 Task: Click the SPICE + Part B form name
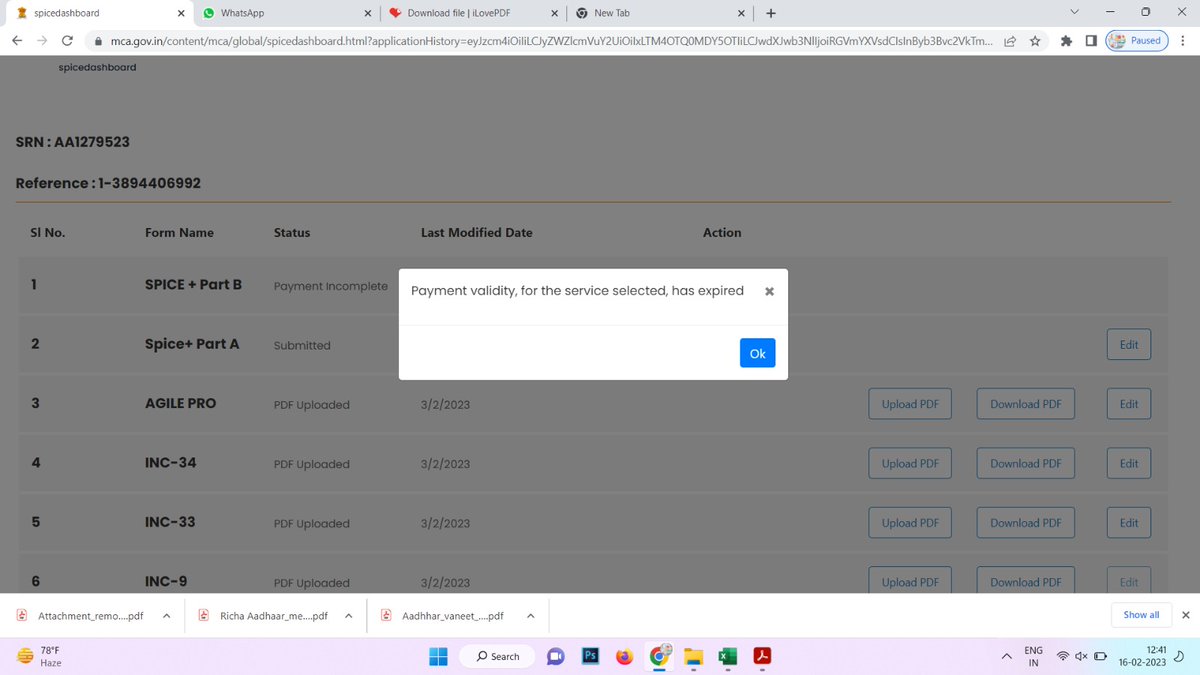coord(193,285)
